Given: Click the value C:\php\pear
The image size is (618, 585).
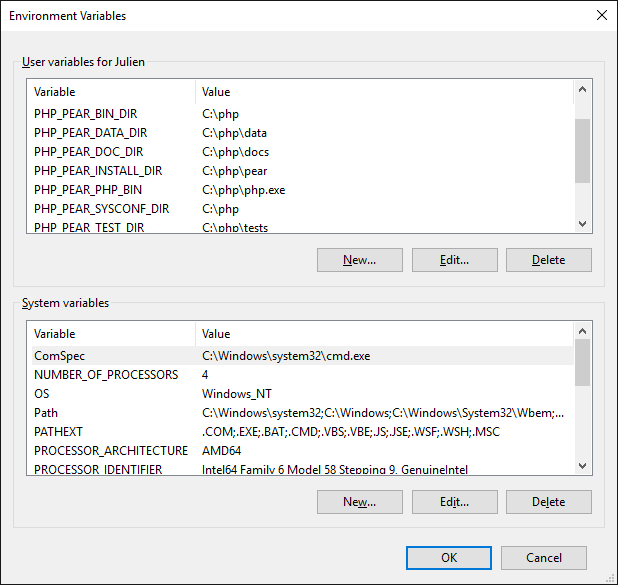Looking at the screenshot, I should pyautogui.click(x=235, y=171).
